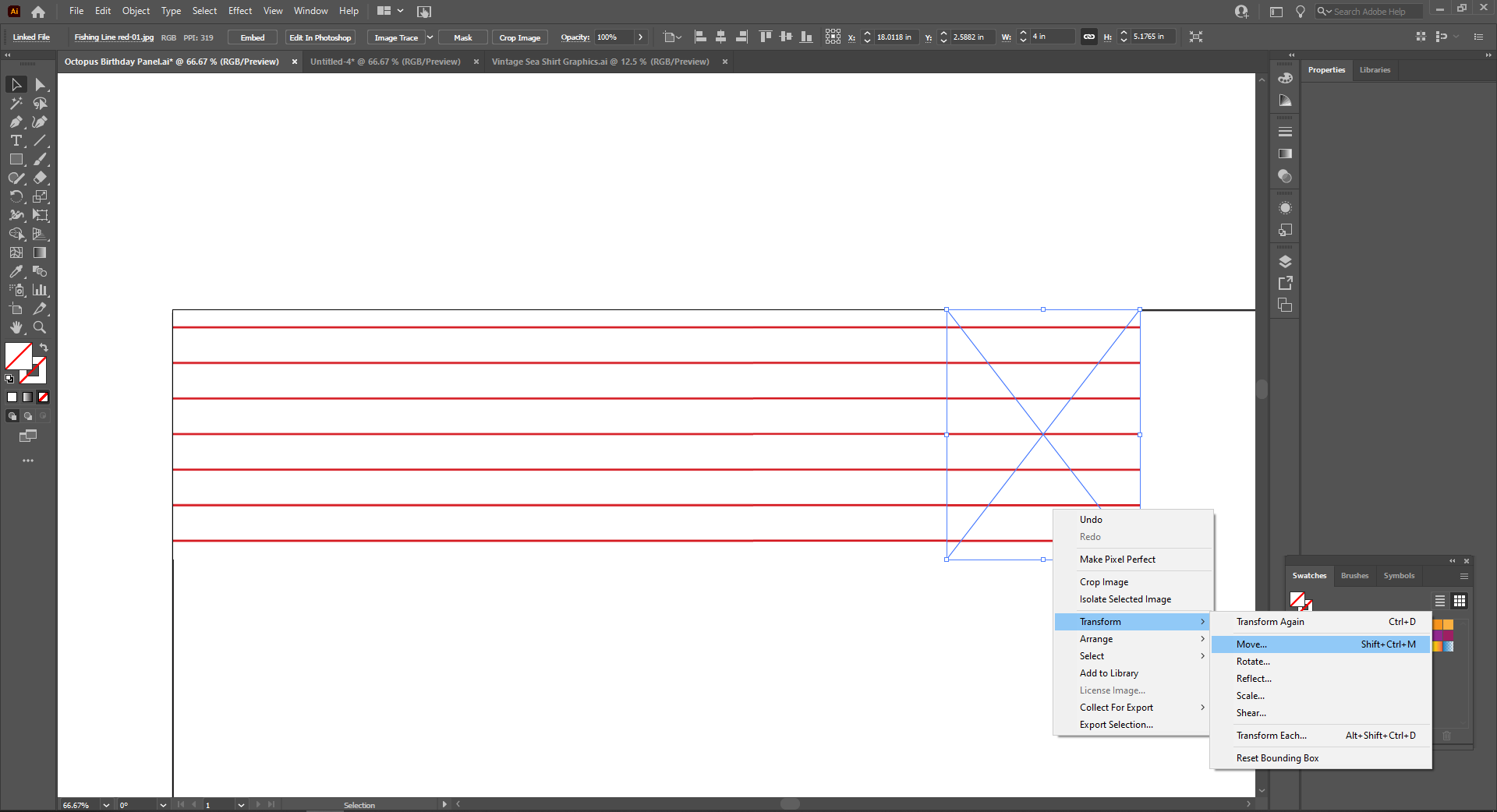
Task: Enable Draw Normal mode
Action: coord(12,416)
